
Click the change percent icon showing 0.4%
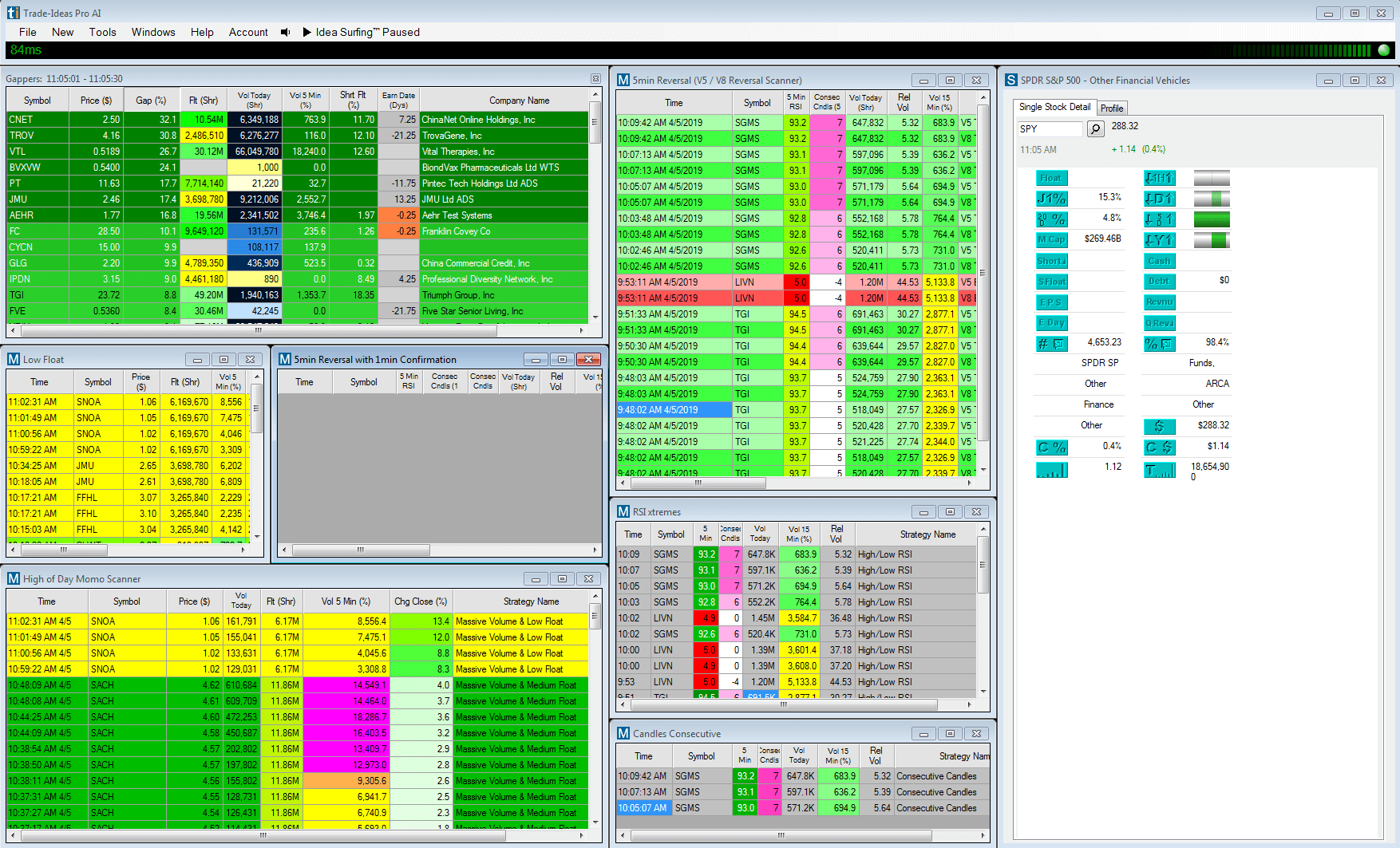[1051, 448]
